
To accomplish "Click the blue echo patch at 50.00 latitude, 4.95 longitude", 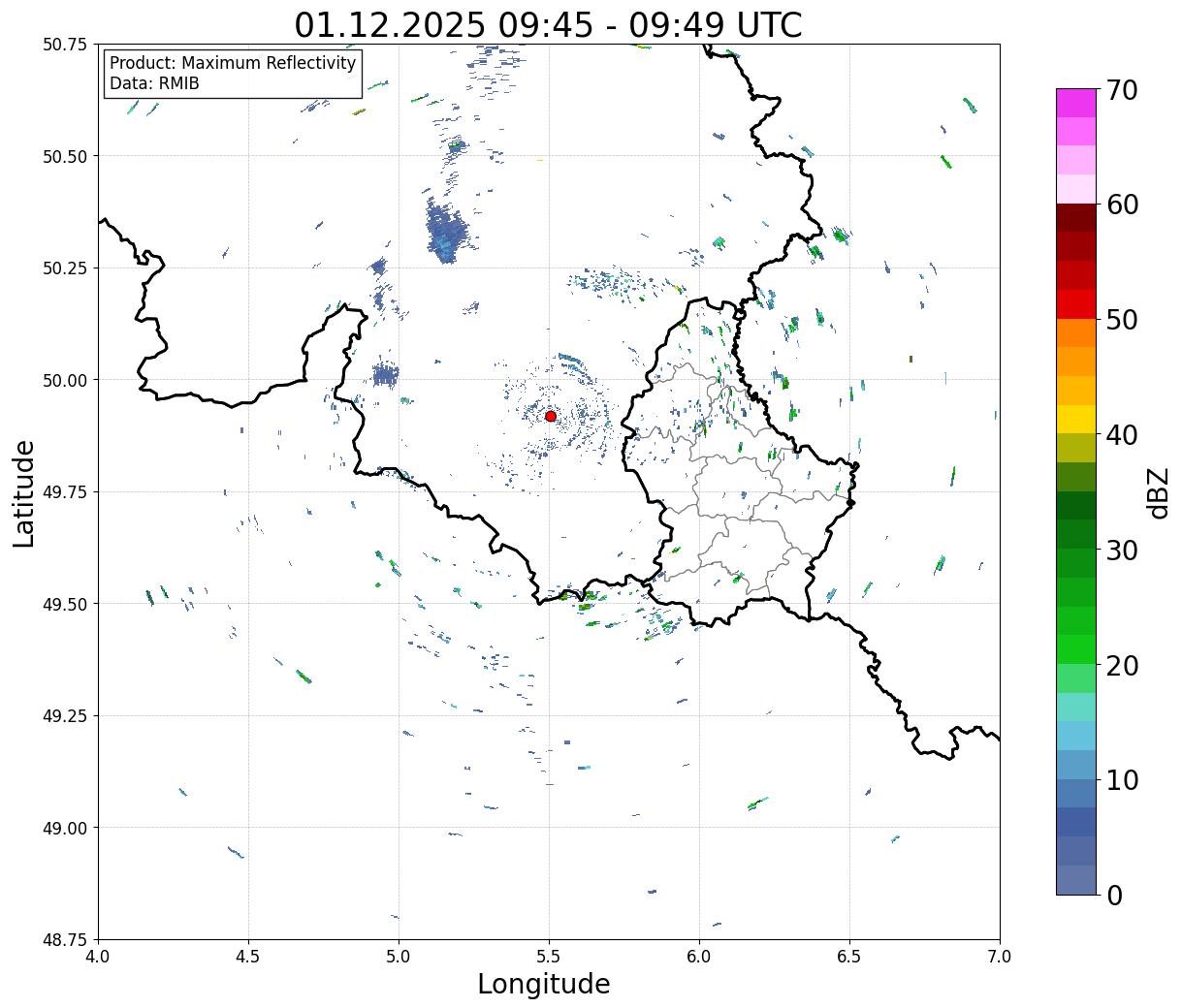I will 385,374.
